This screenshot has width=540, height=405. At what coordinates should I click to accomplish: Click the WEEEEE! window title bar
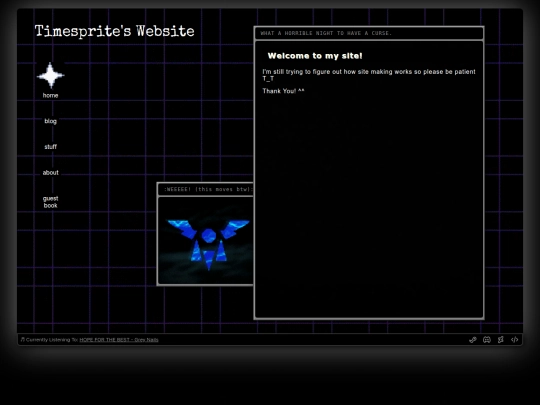[206, 189]
